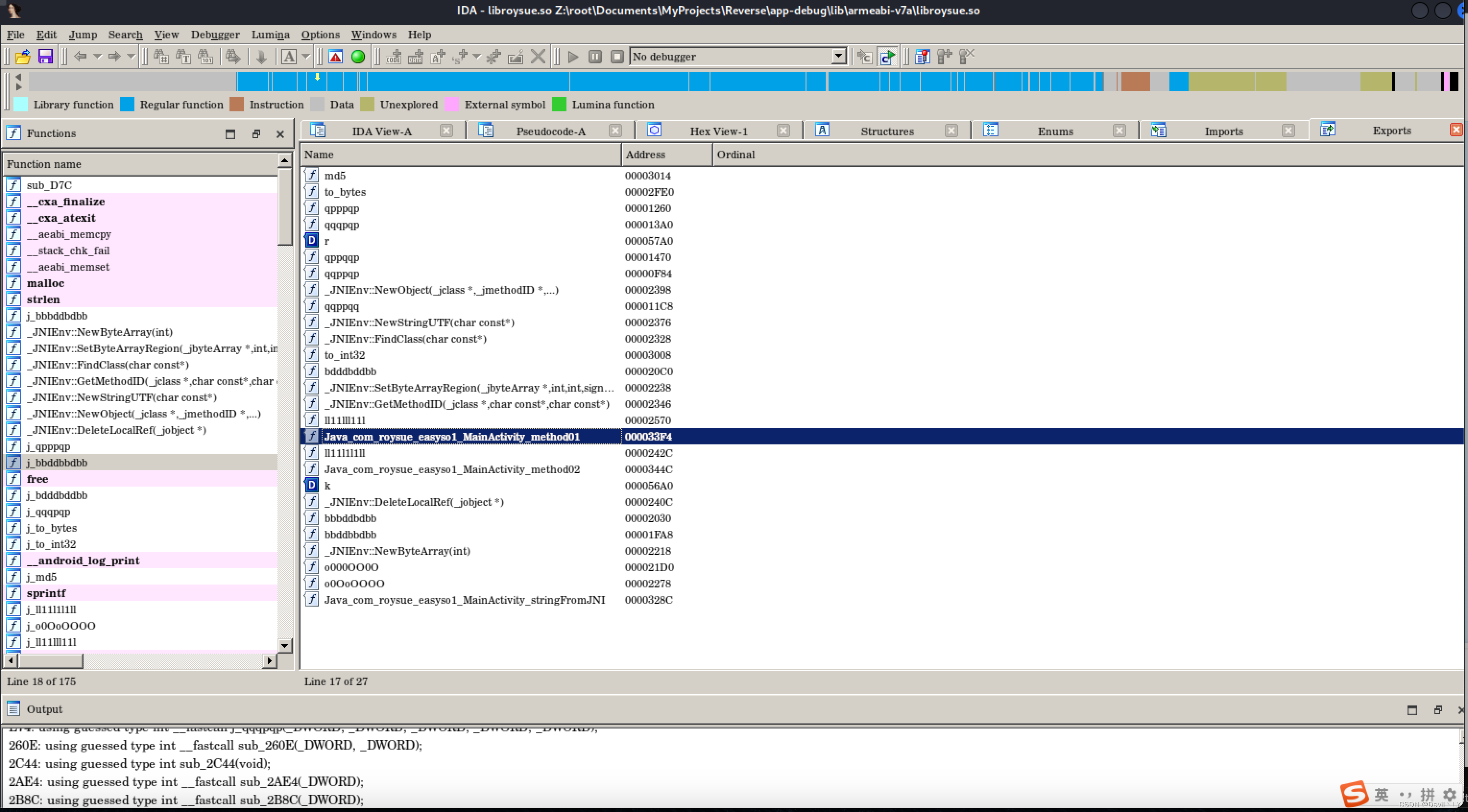This screenshot has height=812, width=1468.
Task: Pause process with the pause icon
Action: pos(595,57)
